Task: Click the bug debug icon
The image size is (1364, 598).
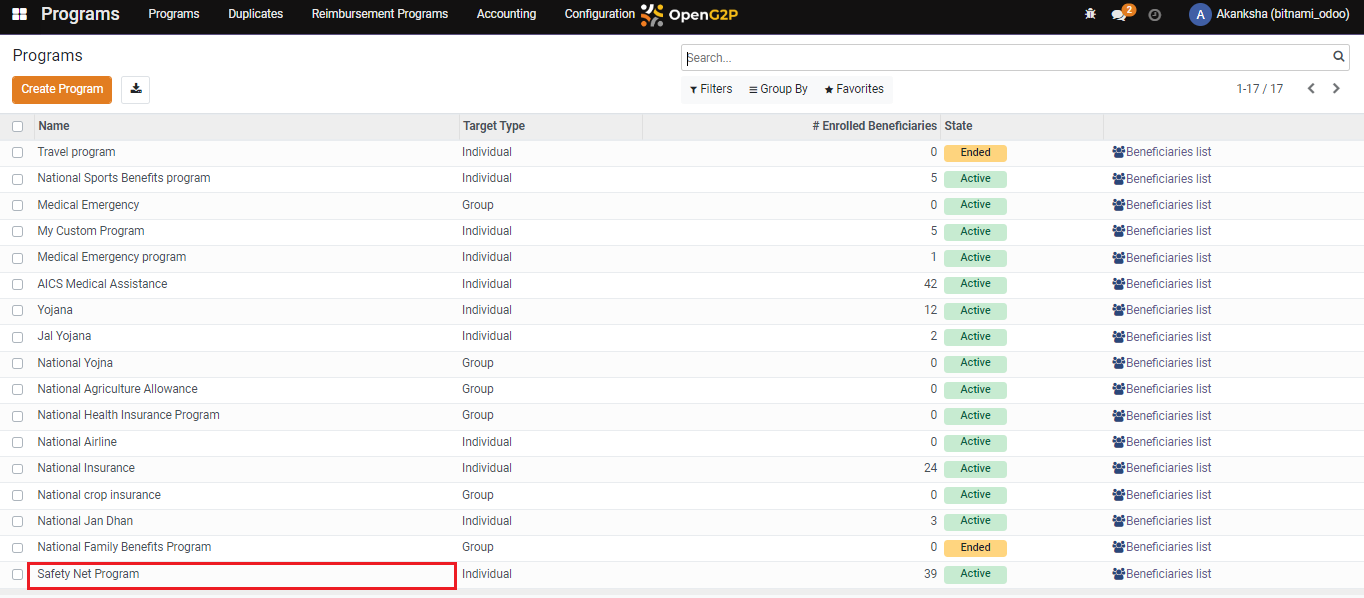Action: [1090, 15]
